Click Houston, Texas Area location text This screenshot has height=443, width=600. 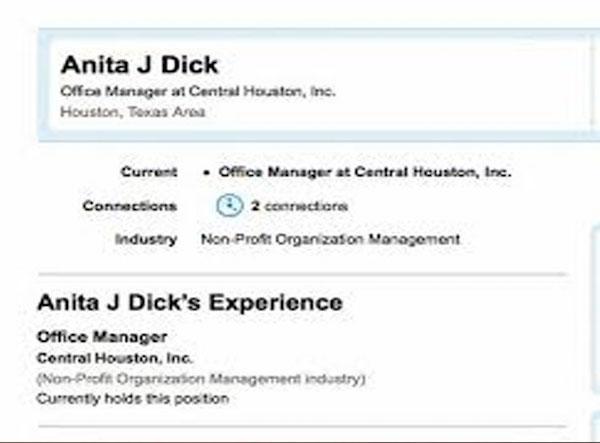(133, 112)
